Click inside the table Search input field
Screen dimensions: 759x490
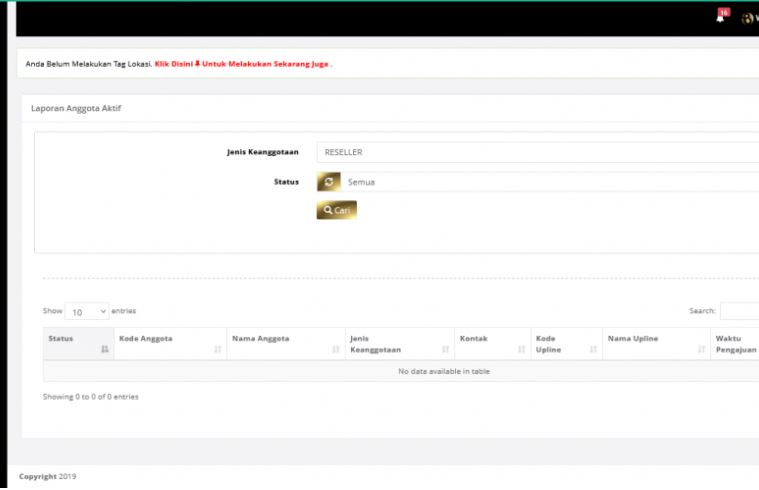[740, 312]
